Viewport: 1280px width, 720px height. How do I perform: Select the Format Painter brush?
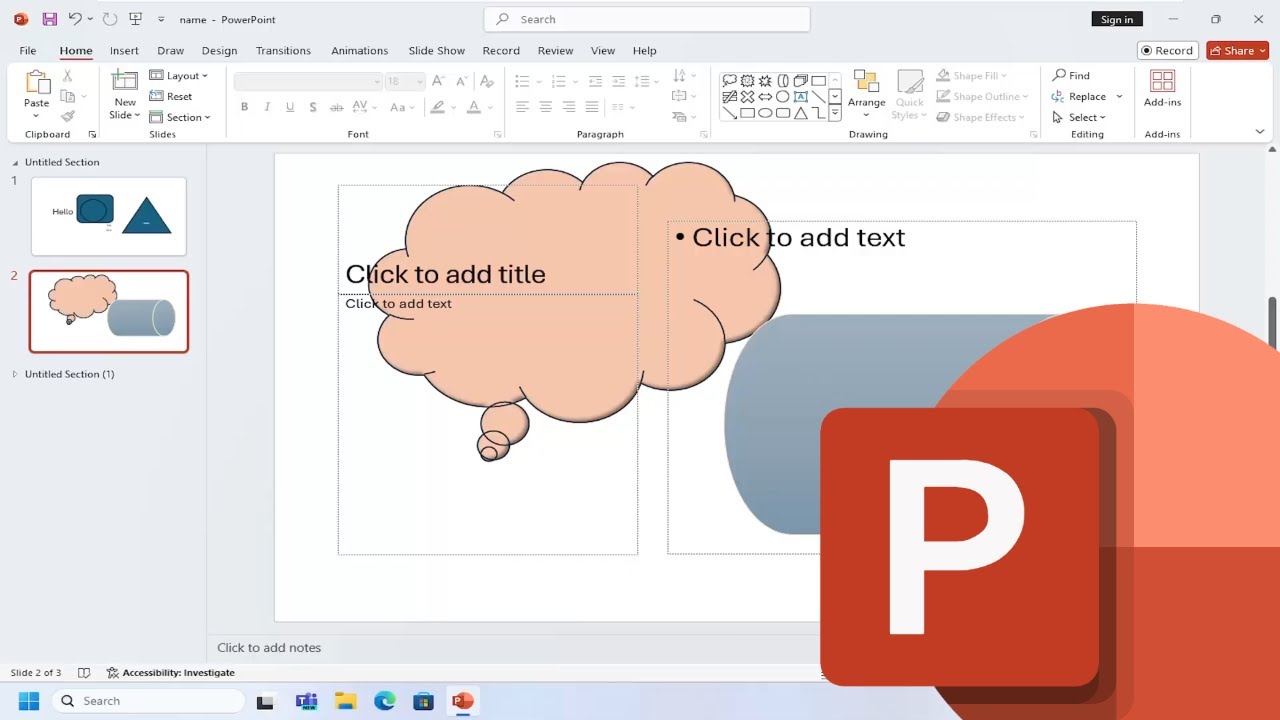pos(67,117)
